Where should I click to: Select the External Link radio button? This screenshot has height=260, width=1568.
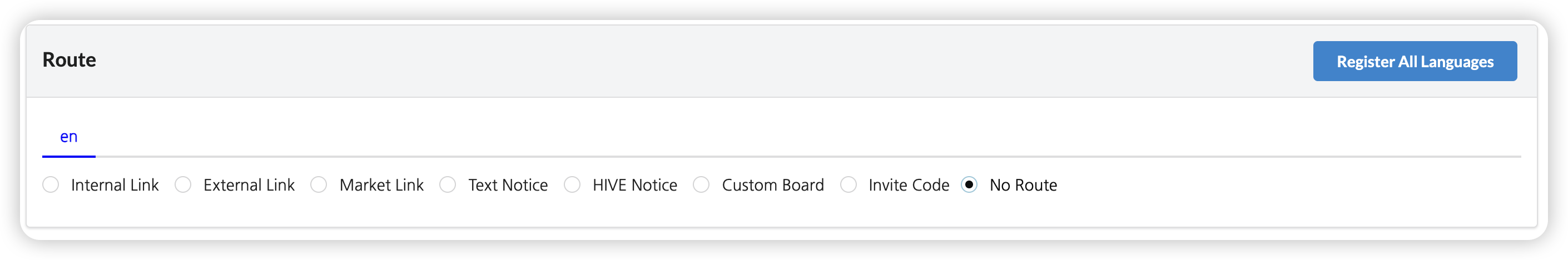pyautogui.click(x=182, y=184)
